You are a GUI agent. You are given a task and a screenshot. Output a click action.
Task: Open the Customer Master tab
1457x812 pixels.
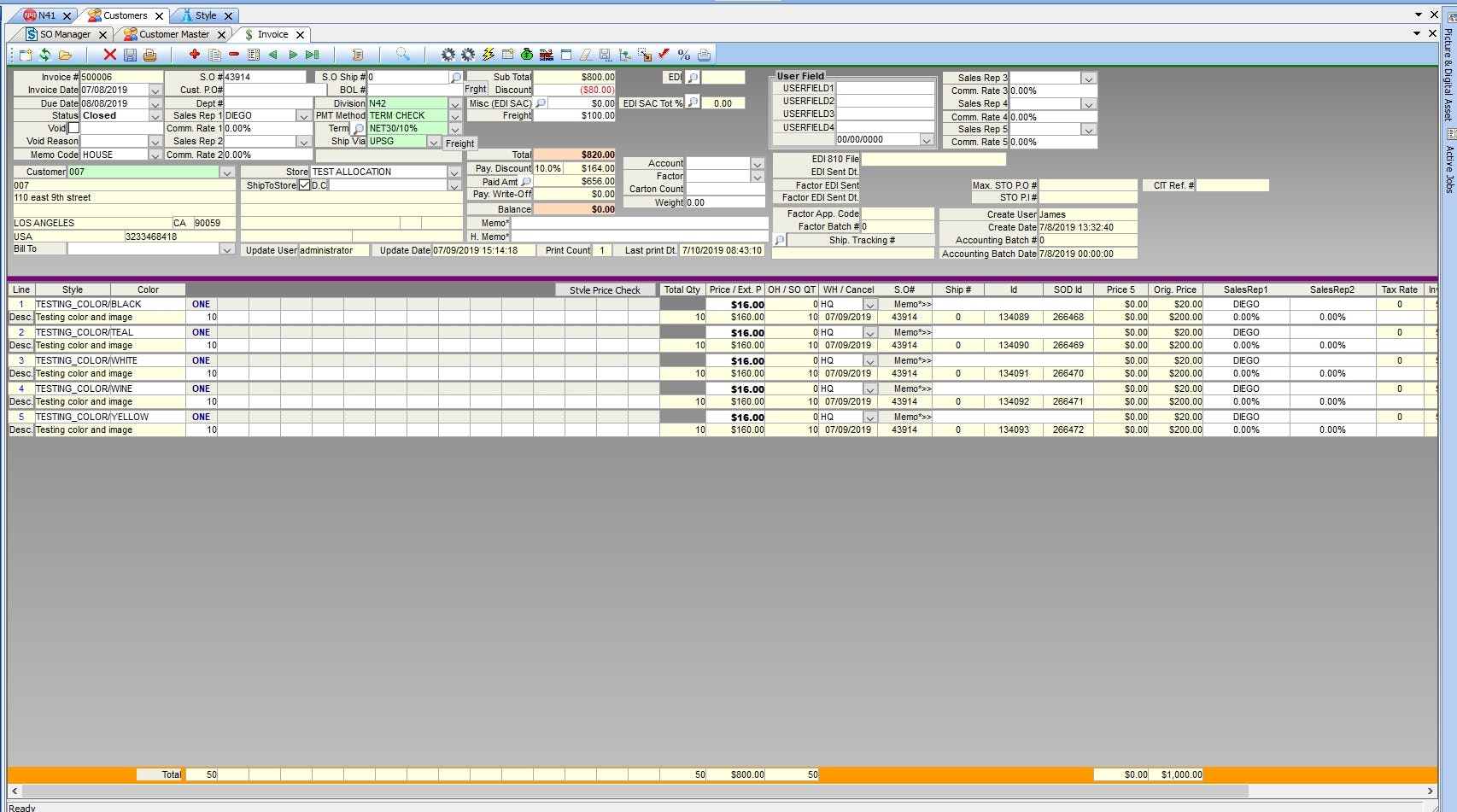(174, 34)
